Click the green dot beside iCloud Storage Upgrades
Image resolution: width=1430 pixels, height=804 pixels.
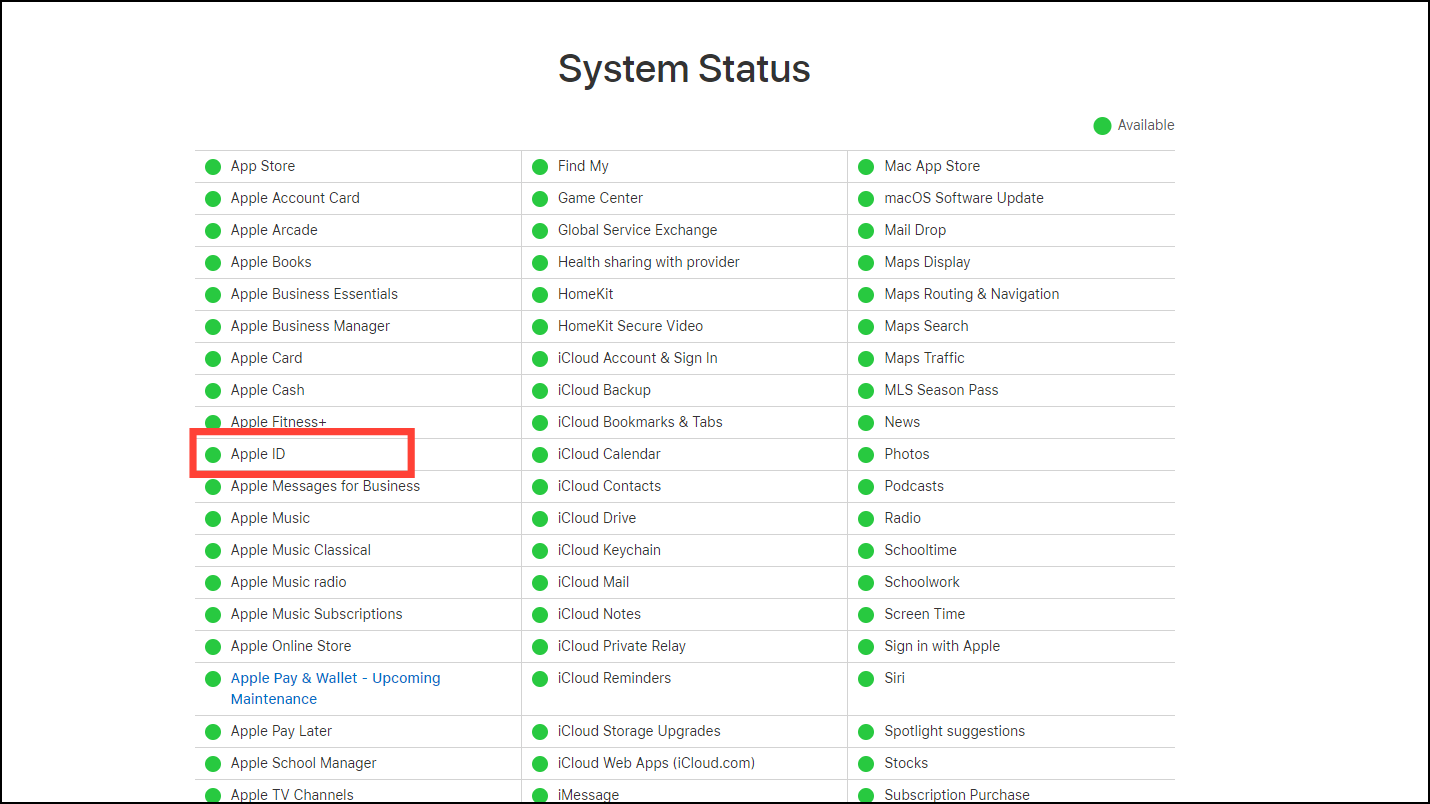(x=540, y=732)
